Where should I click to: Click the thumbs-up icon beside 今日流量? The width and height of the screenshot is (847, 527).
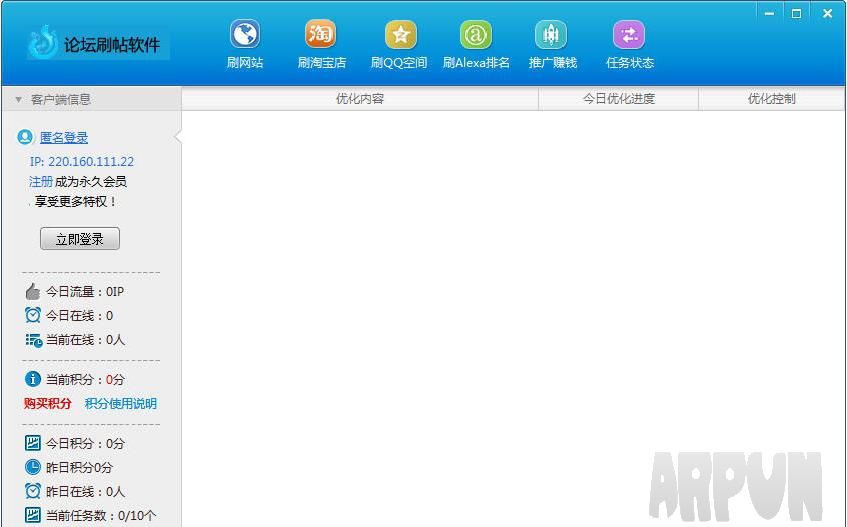click(x=32, y=291)
